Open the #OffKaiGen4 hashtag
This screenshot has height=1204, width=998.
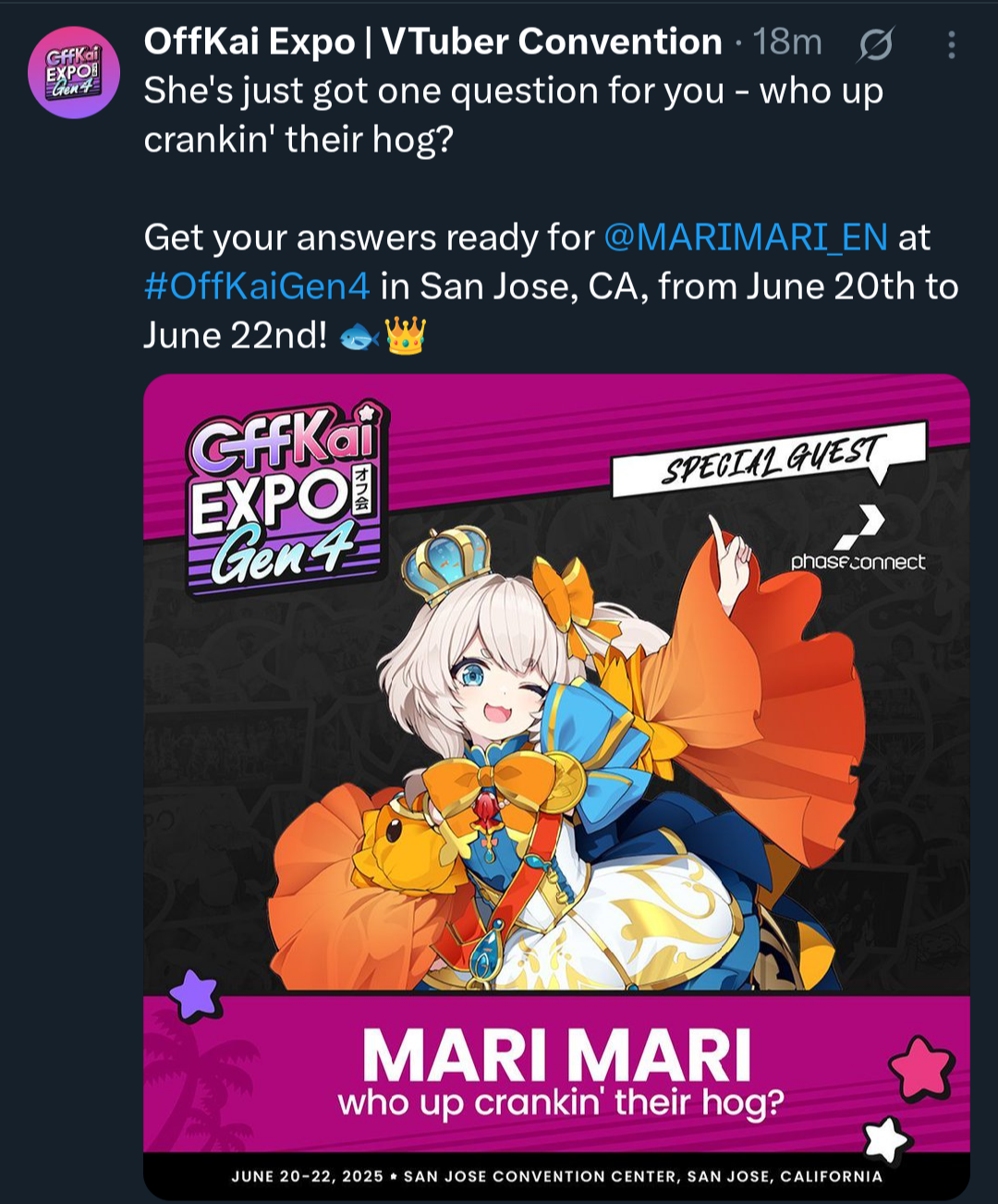[x=257, y=286]
